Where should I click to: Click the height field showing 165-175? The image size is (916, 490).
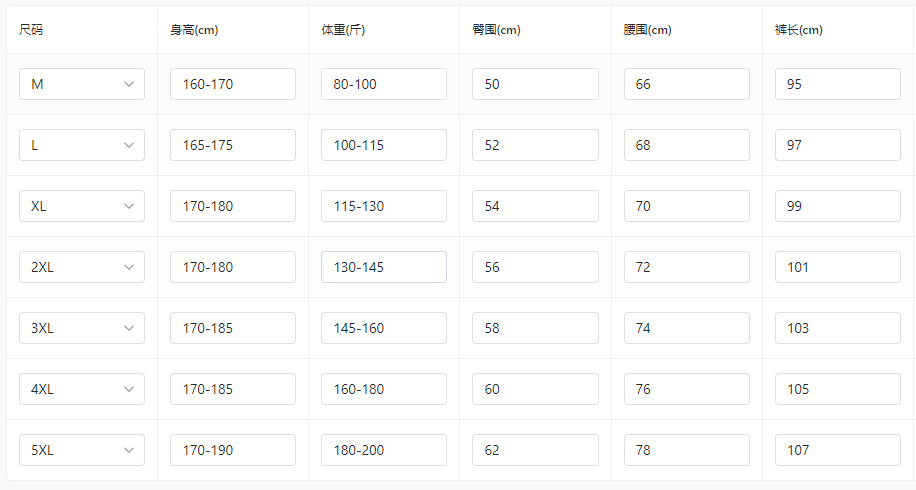pos(233,145)
